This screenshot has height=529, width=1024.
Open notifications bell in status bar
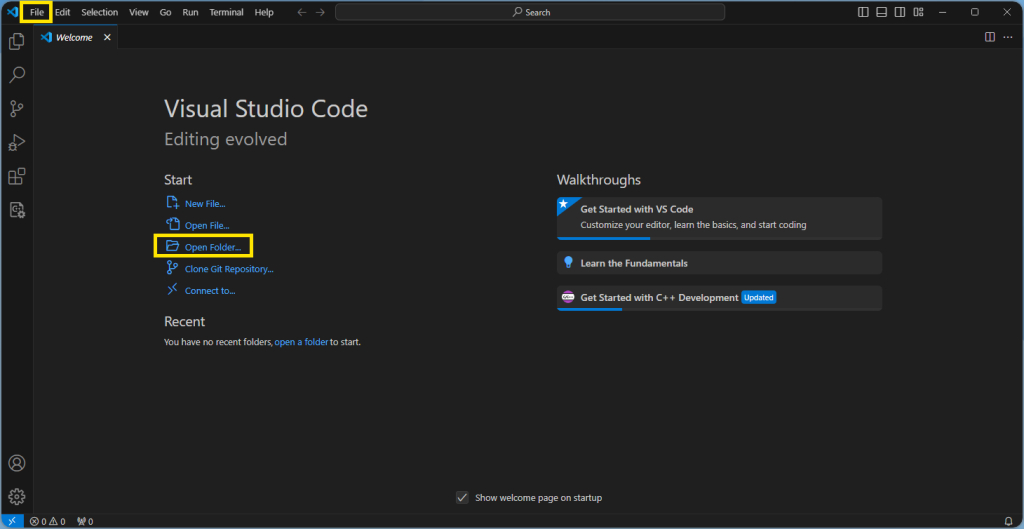click(1008, 521)
